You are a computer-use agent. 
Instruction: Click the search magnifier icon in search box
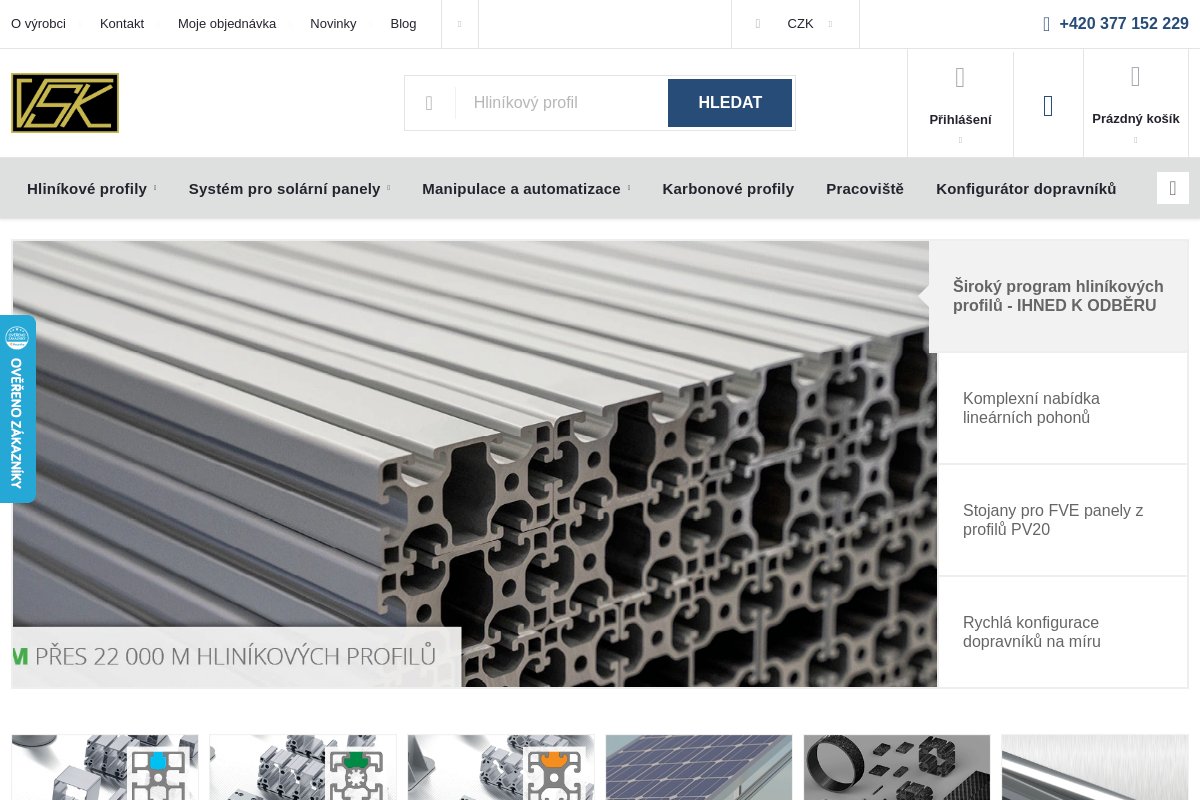tap(429, 103)
